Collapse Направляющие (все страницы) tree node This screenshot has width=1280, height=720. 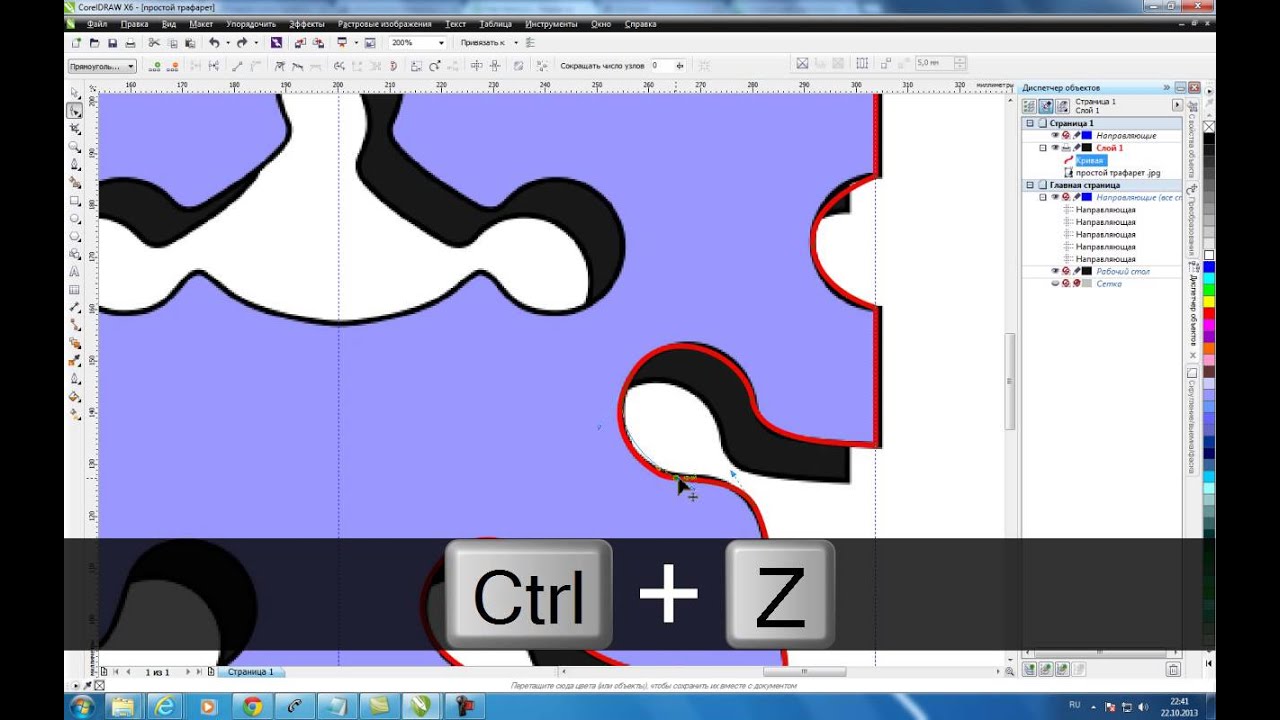pyautogui.click(x=1043, y=198)
